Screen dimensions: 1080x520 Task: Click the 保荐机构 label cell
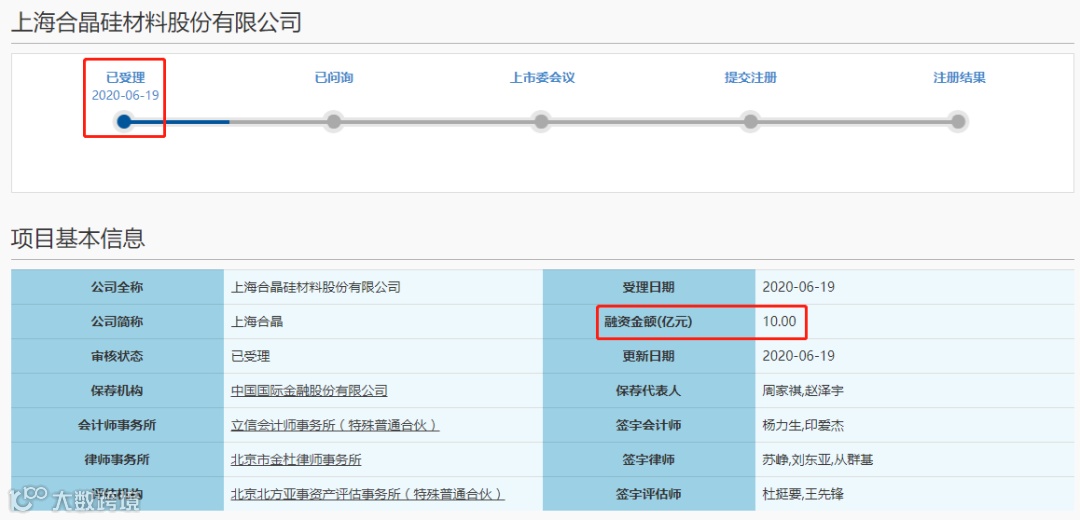[117, 391]
